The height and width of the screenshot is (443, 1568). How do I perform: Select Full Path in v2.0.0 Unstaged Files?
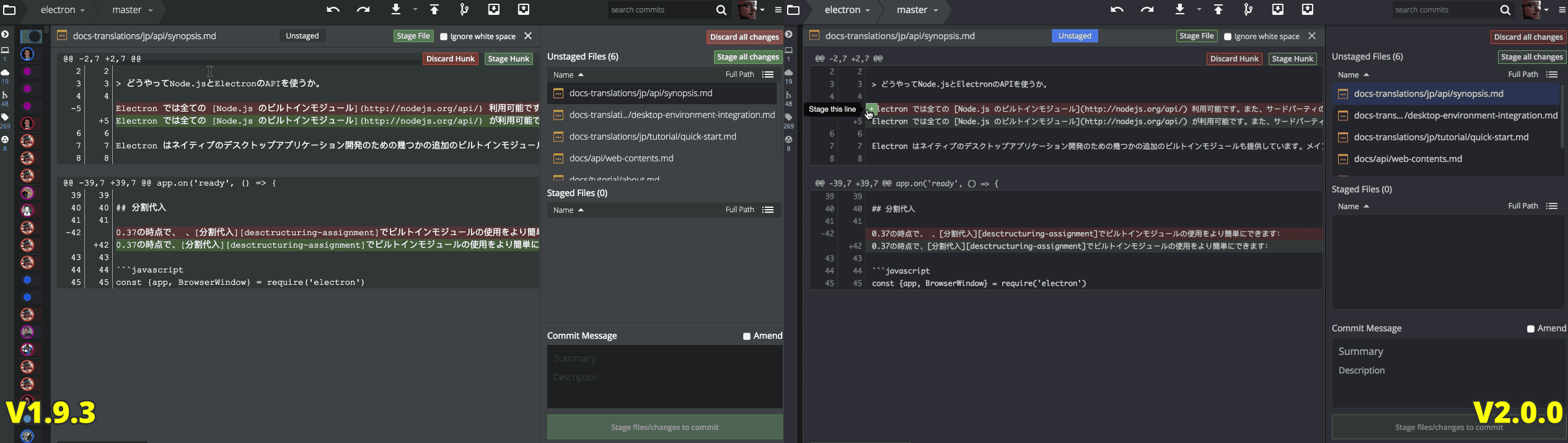click(1523, 74)
